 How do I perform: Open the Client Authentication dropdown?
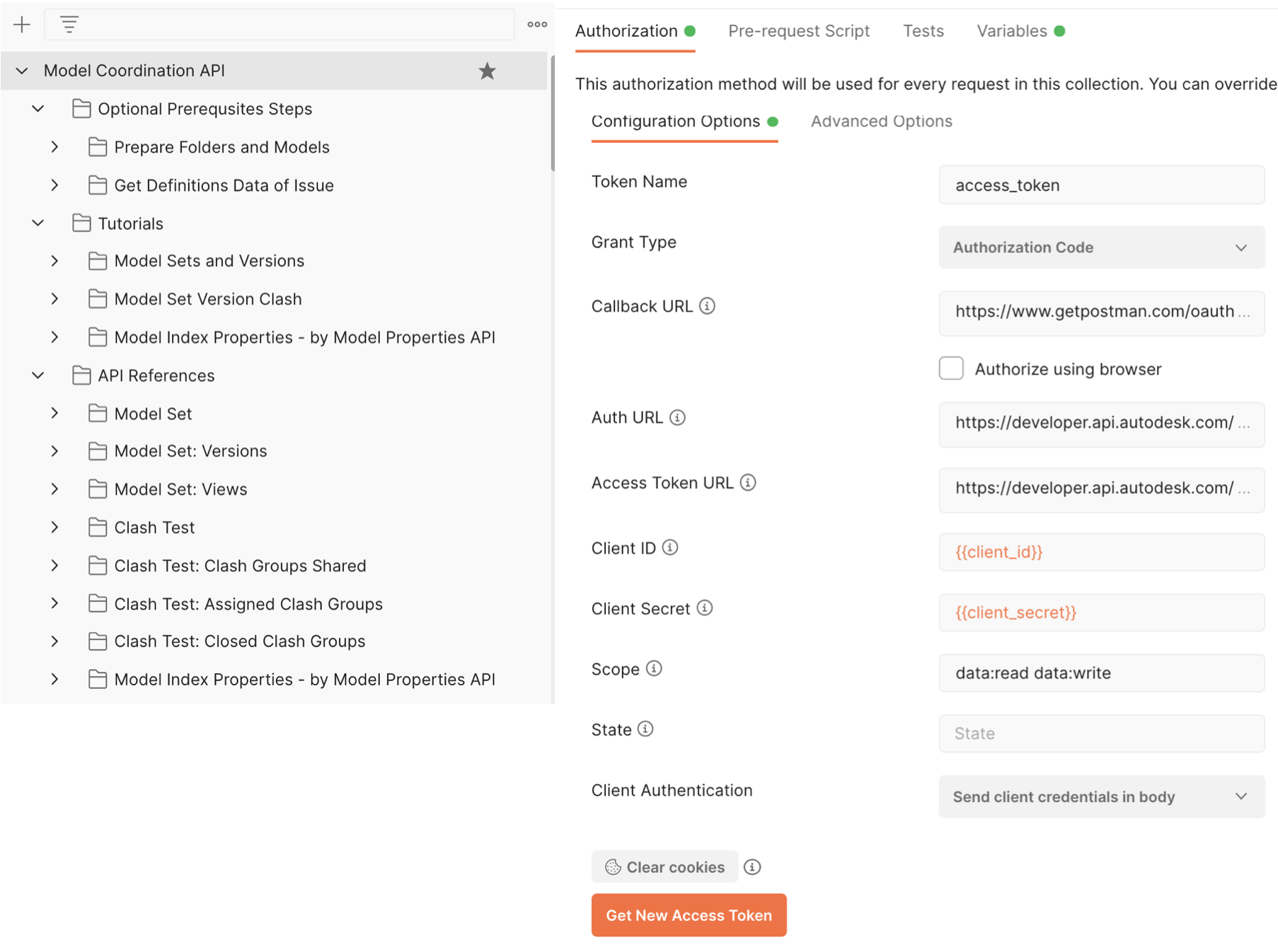coord(1101,796)
